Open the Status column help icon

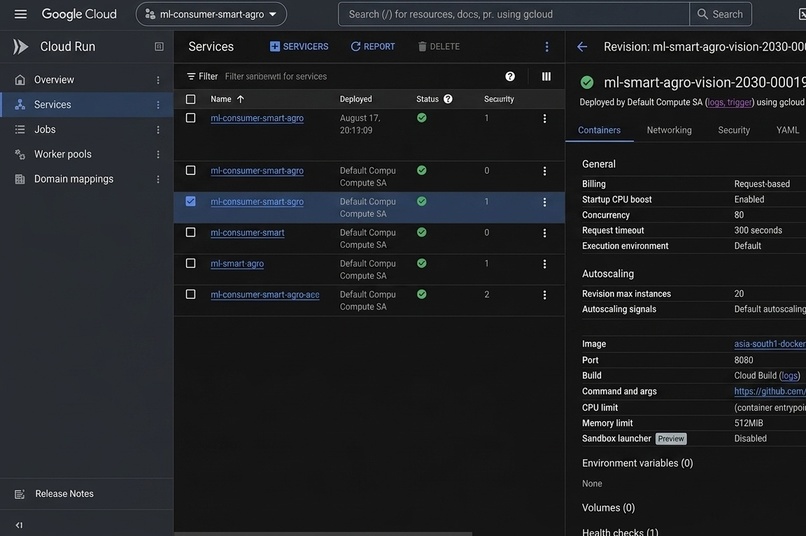click(448, 99)
